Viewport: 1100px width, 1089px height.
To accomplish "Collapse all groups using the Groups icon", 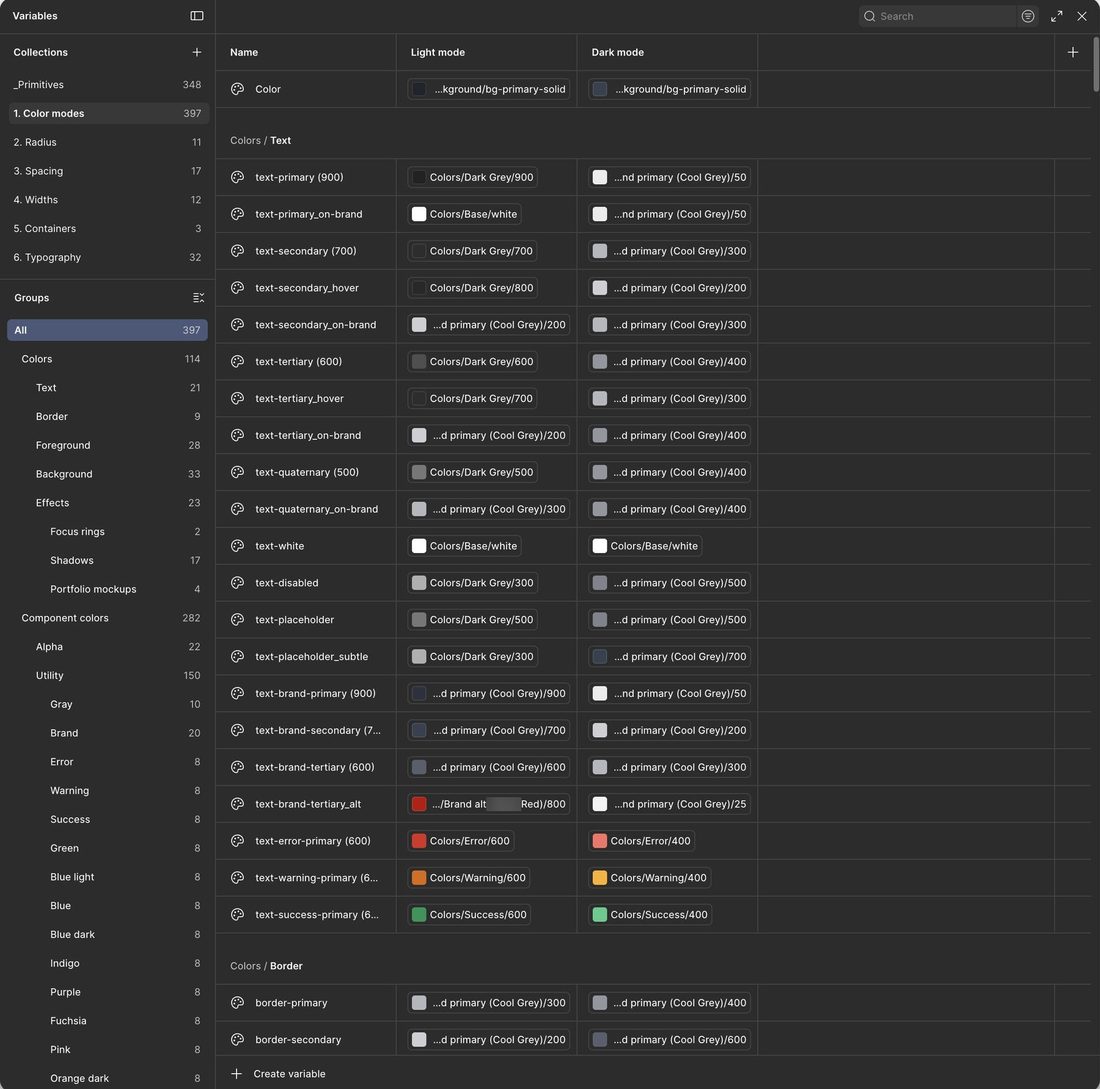I will 199,298.
